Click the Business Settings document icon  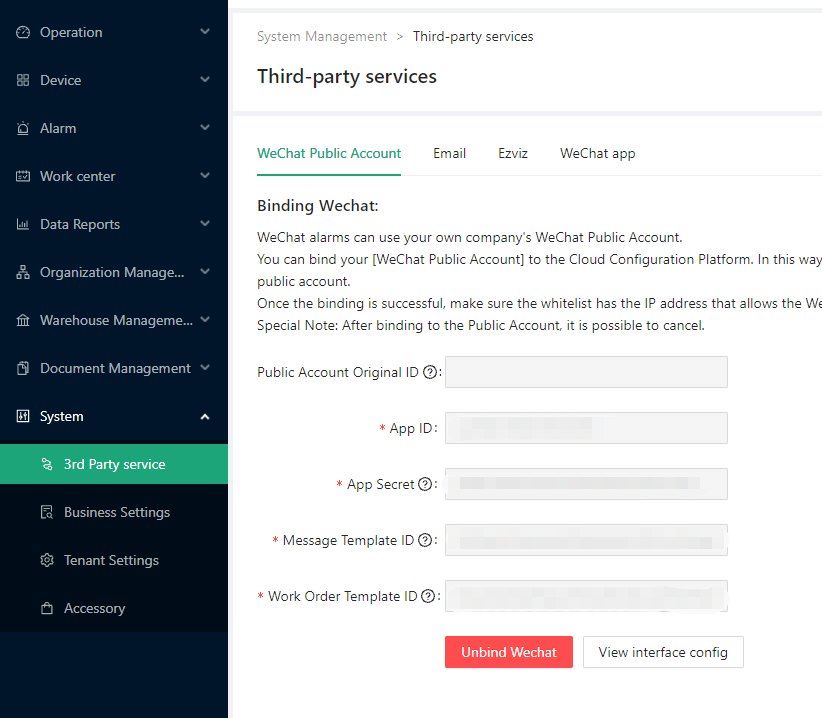coord(47,512)
